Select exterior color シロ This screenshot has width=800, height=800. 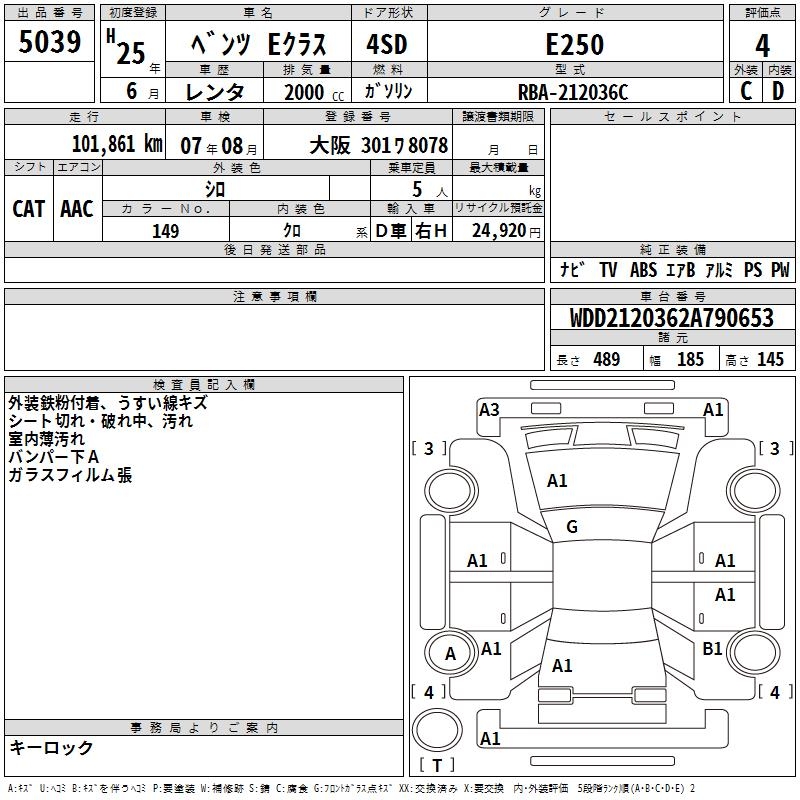click(215, 189)
